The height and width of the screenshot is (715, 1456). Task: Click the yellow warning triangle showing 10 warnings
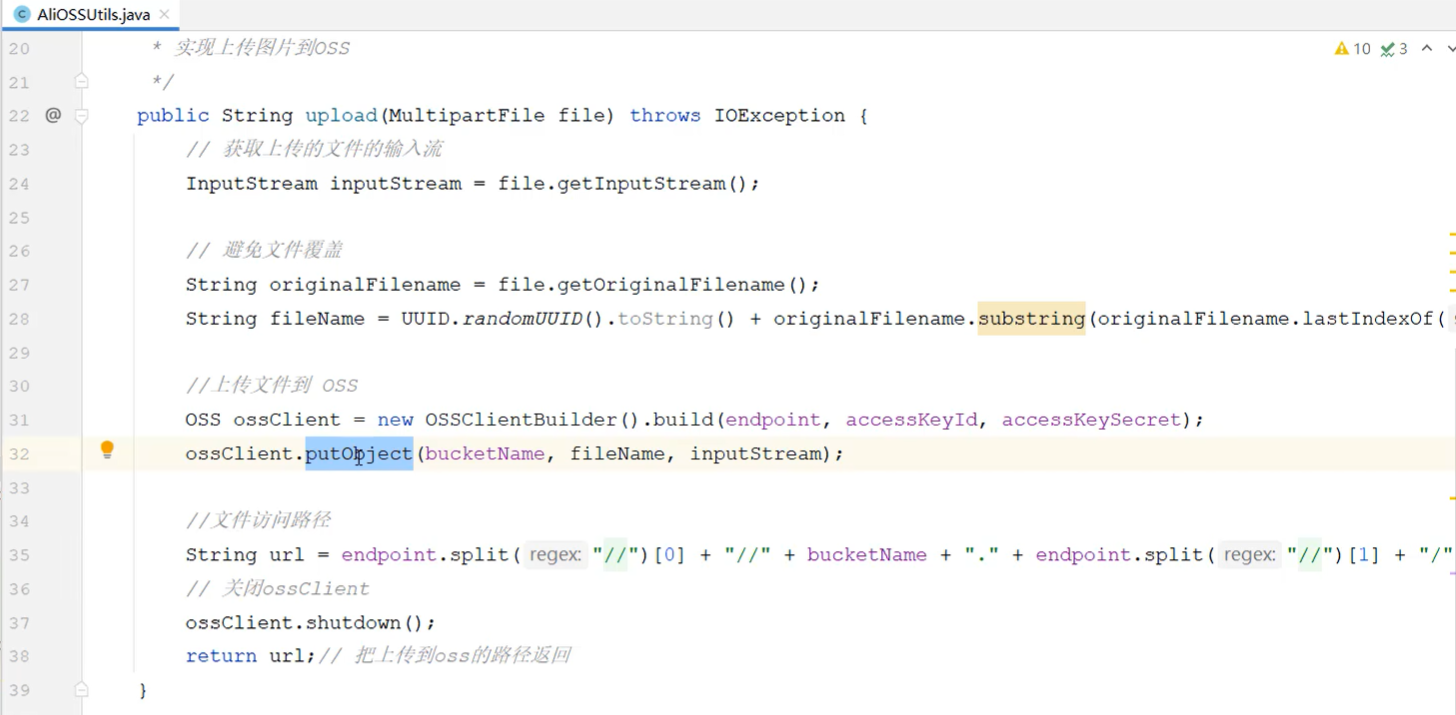(x=1342, y=49)
